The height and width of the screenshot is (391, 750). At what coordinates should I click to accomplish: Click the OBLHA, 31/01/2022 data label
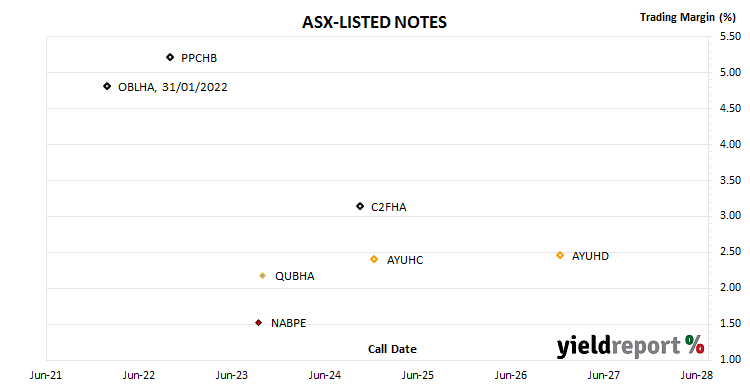tap(173, 87)
